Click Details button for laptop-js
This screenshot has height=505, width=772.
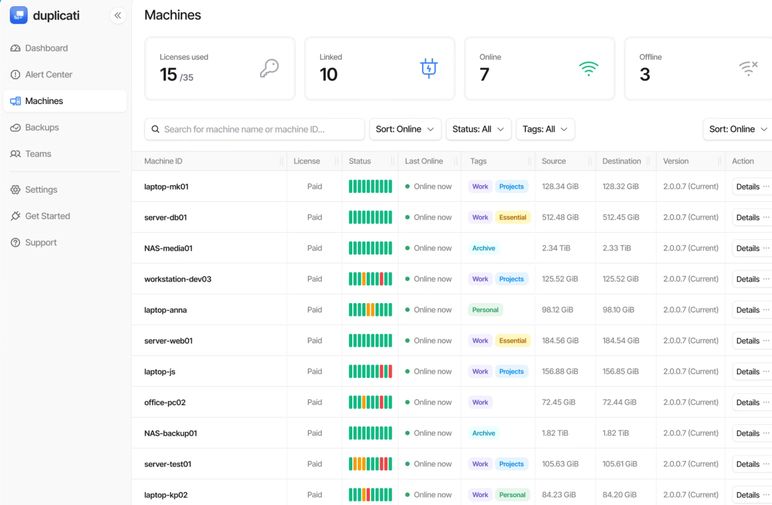pos(747,372)
